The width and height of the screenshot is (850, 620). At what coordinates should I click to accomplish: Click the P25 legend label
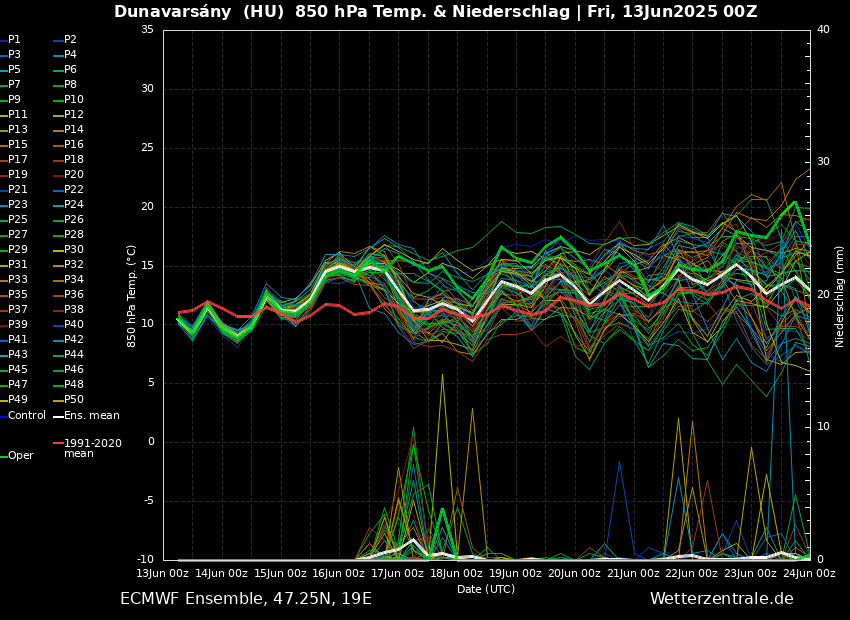coord(18,220)
